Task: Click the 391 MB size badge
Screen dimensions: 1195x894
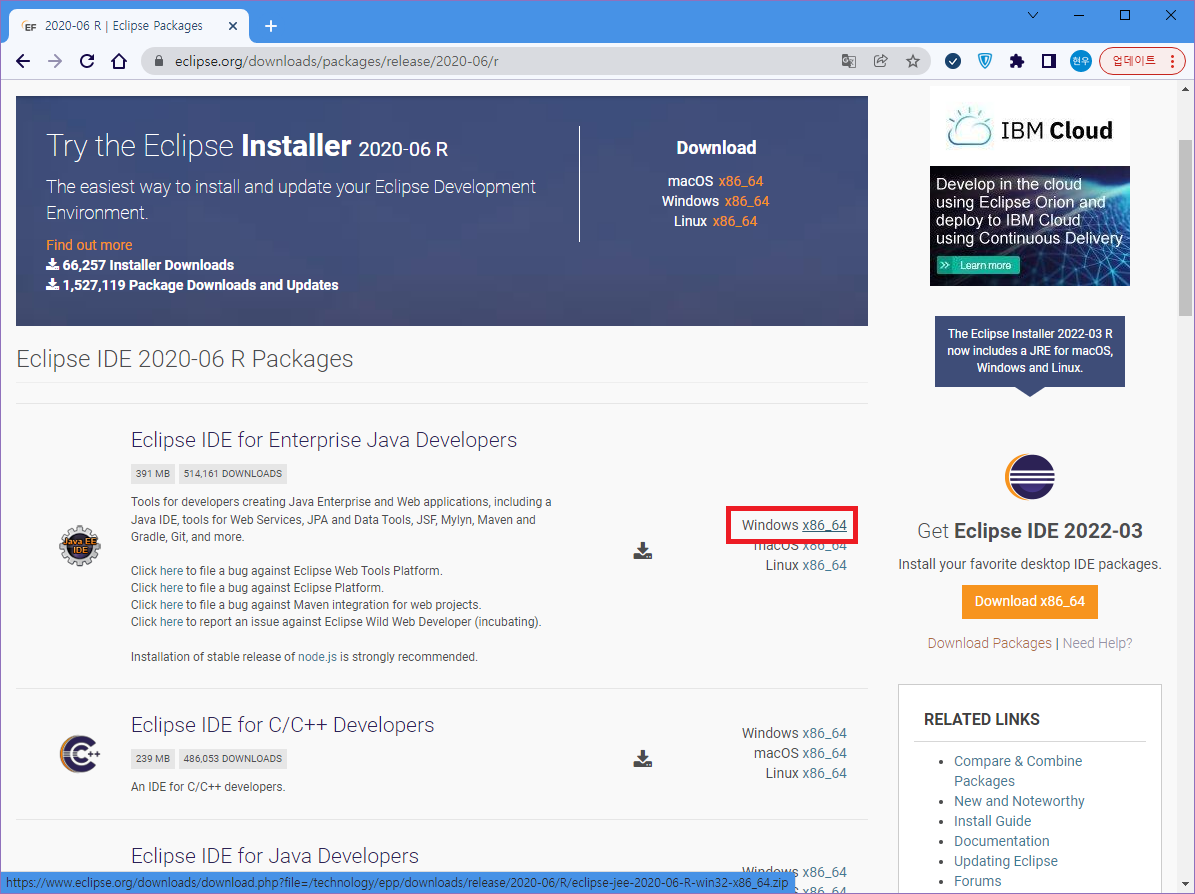Action: 152,473
